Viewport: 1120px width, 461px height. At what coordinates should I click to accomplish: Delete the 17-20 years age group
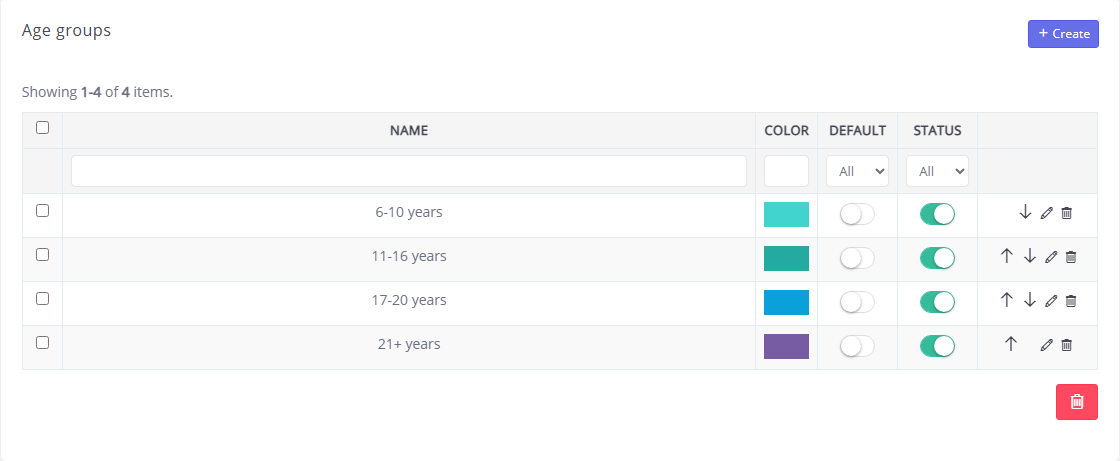point(1071,302)
